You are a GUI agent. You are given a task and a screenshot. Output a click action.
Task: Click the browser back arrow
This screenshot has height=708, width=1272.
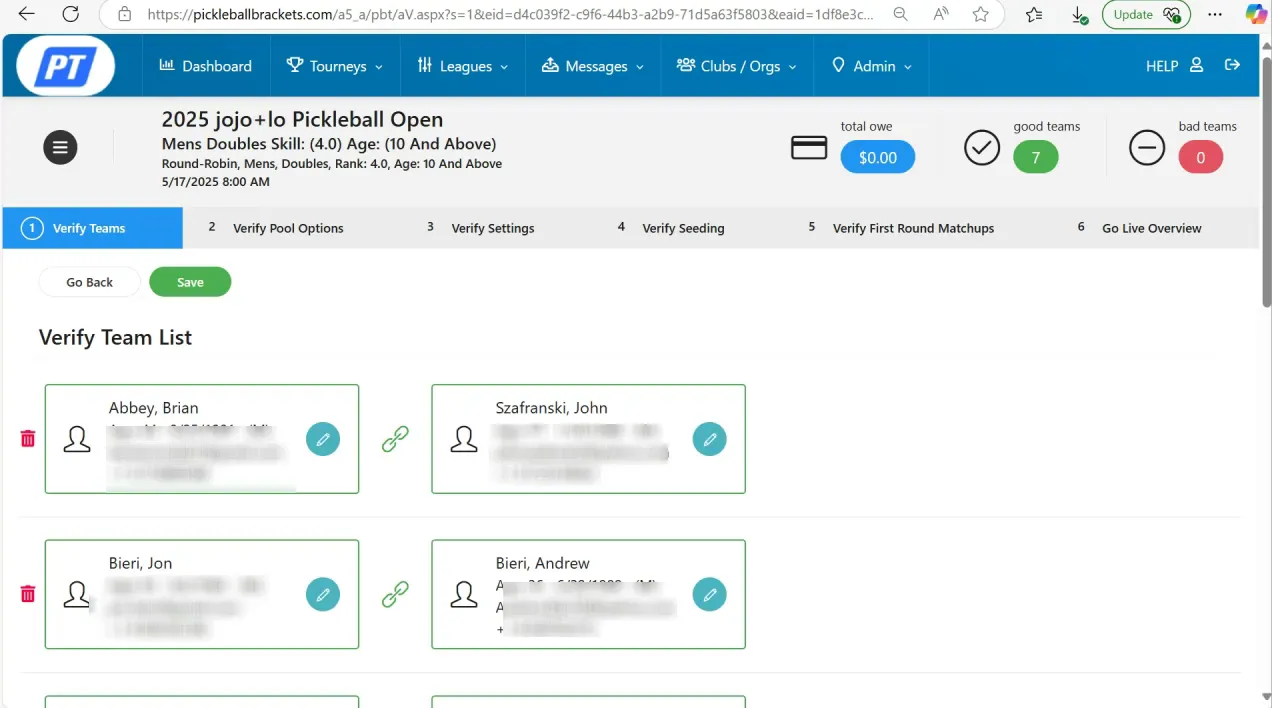coord(27,14)
